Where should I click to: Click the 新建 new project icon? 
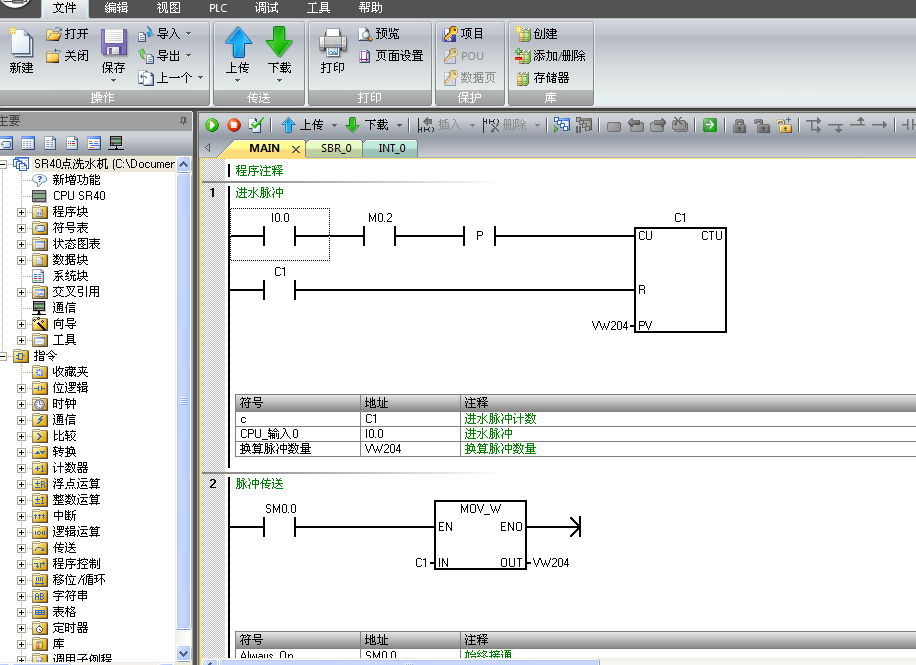pos(21,50)
